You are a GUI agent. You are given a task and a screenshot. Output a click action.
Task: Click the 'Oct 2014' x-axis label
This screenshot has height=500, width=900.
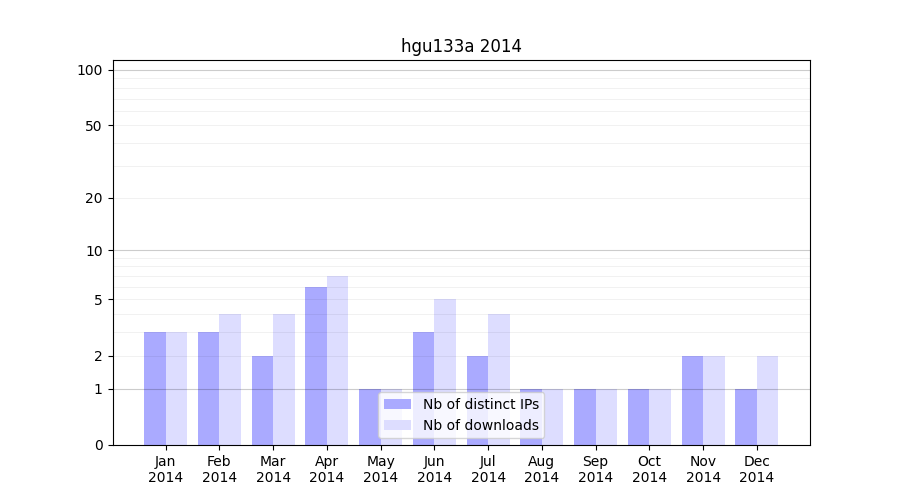pyautogui.click(x=649, y=469)
